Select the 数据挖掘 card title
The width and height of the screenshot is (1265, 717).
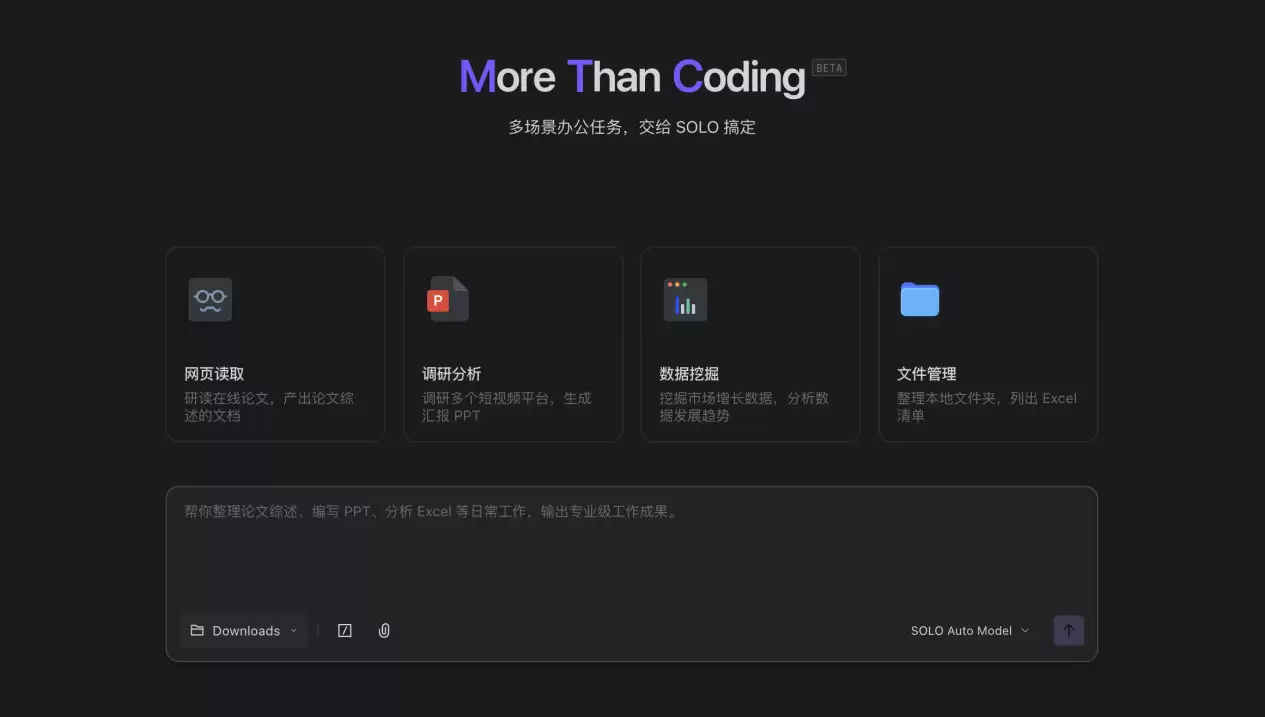[689, 374]
